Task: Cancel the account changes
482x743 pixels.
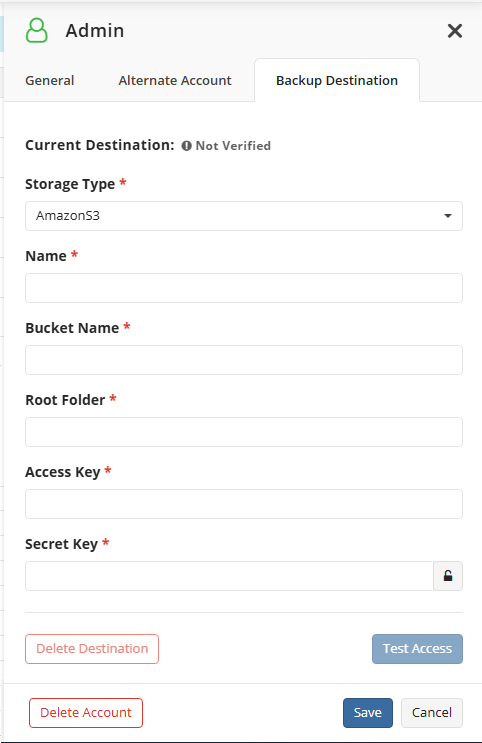Action: 432,713
